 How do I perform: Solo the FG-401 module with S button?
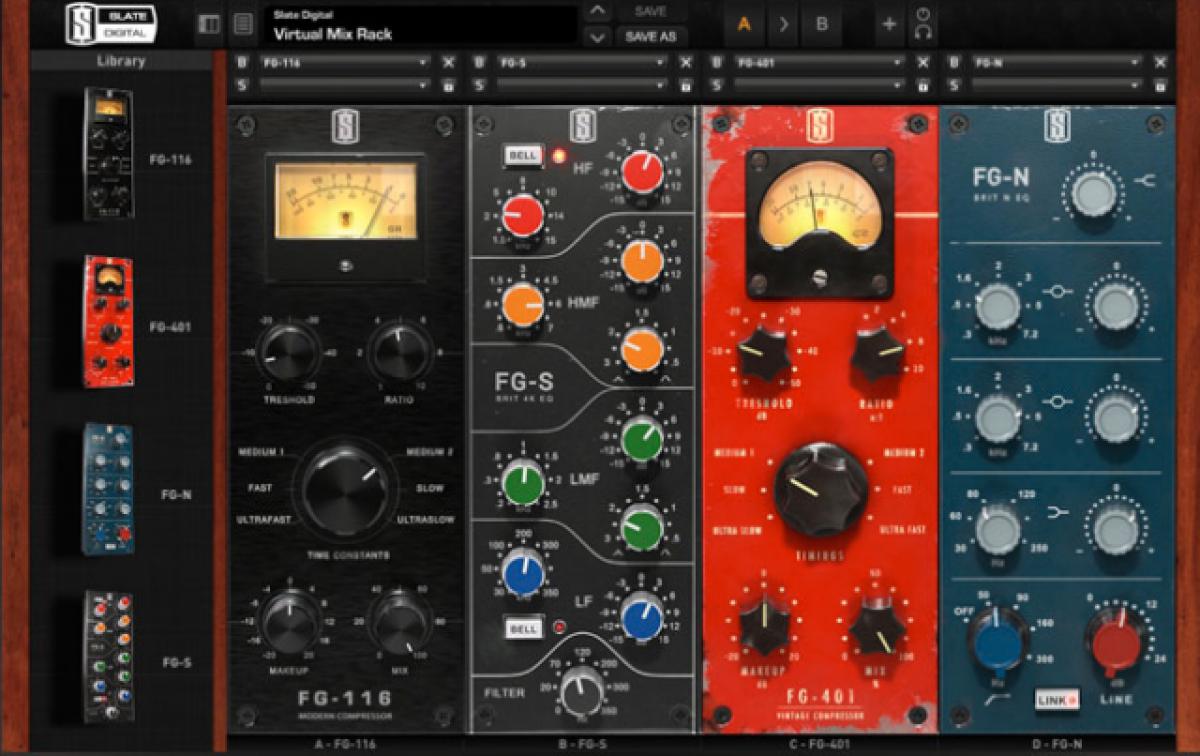[716, 86]
